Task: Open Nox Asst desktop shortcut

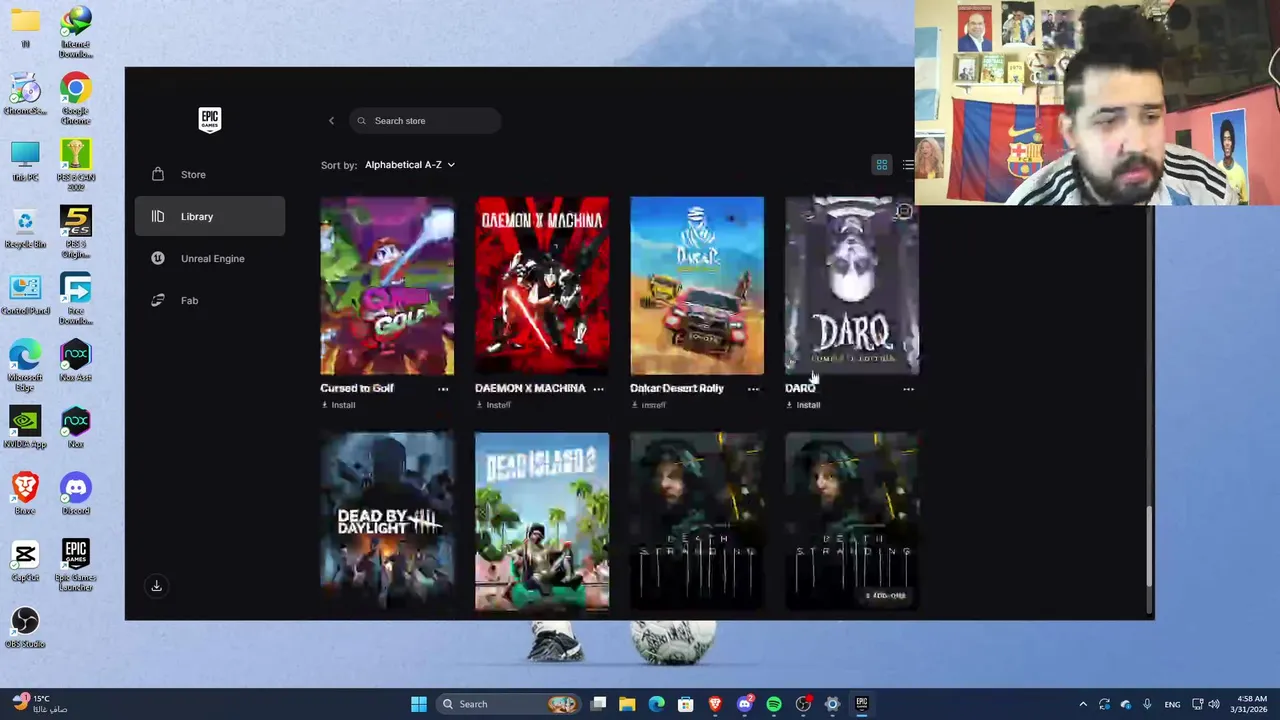Action: [x=75, y=362]
